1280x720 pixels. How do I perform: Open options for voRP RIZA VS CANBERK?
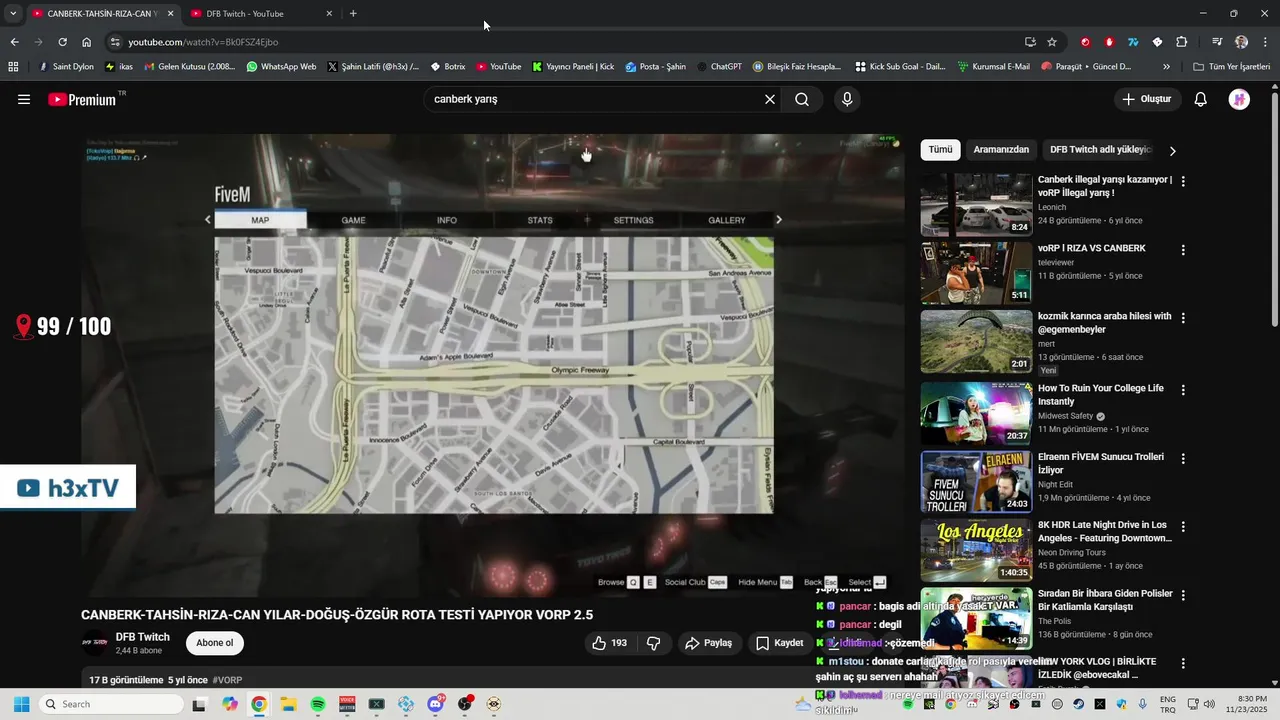click(x=1183, y=250)
